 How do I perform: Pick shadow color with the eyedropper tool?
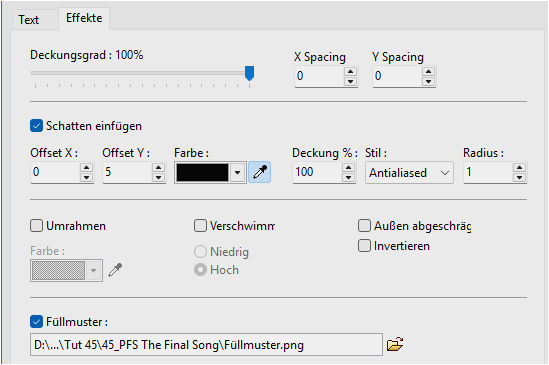coord(259,172)
